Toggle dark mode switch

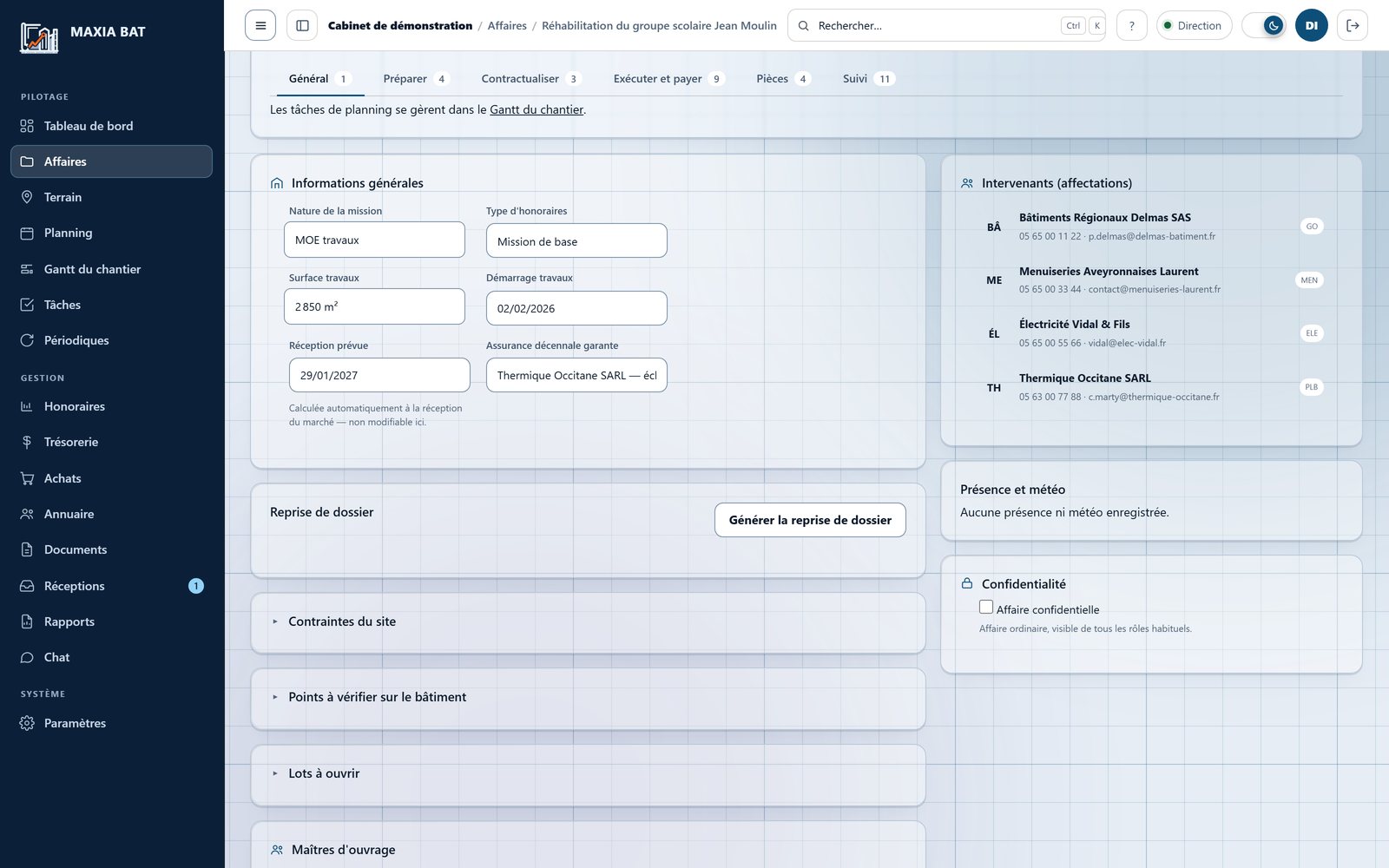click(x=1264, y=25)
